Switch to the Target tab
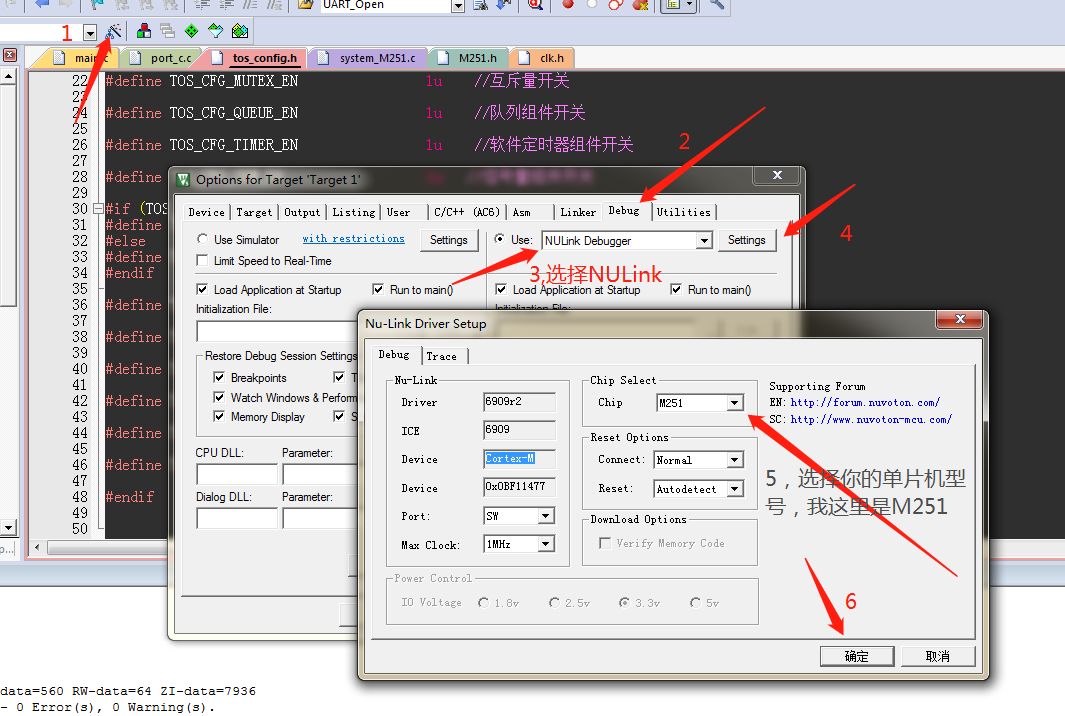Image resolution: width=1065 pixels, height=716 pixels. click(x=254, y=212)
